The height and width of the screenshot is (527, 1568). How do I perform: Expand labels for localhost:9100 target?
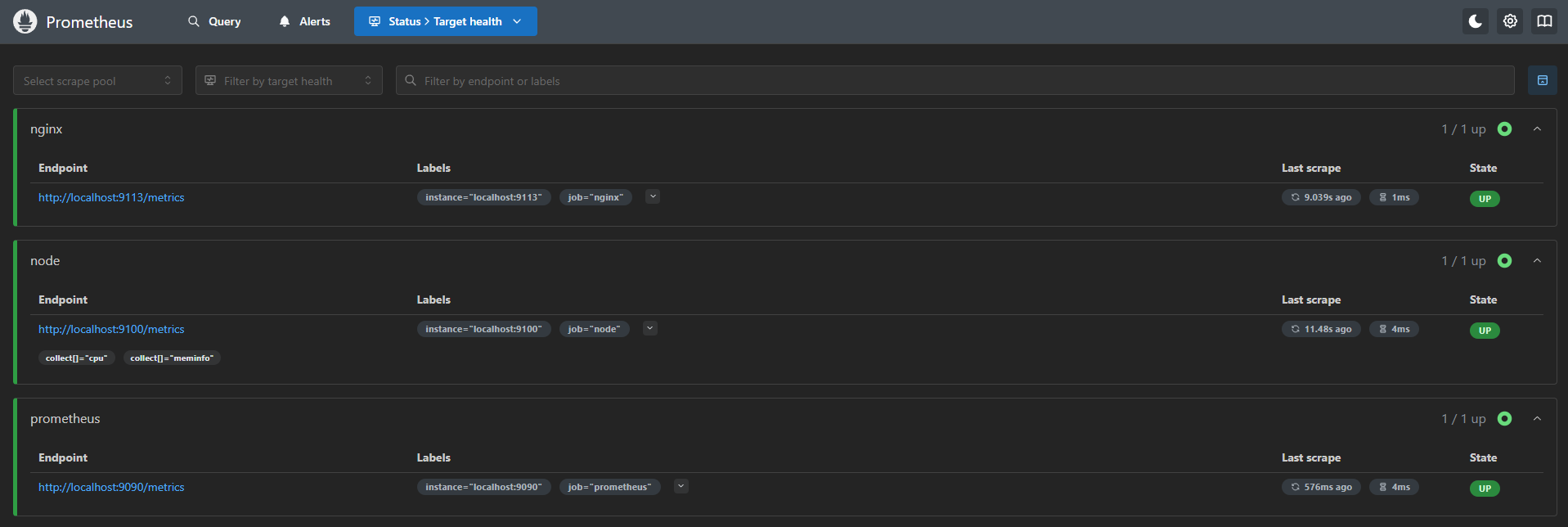click(650, 328)
